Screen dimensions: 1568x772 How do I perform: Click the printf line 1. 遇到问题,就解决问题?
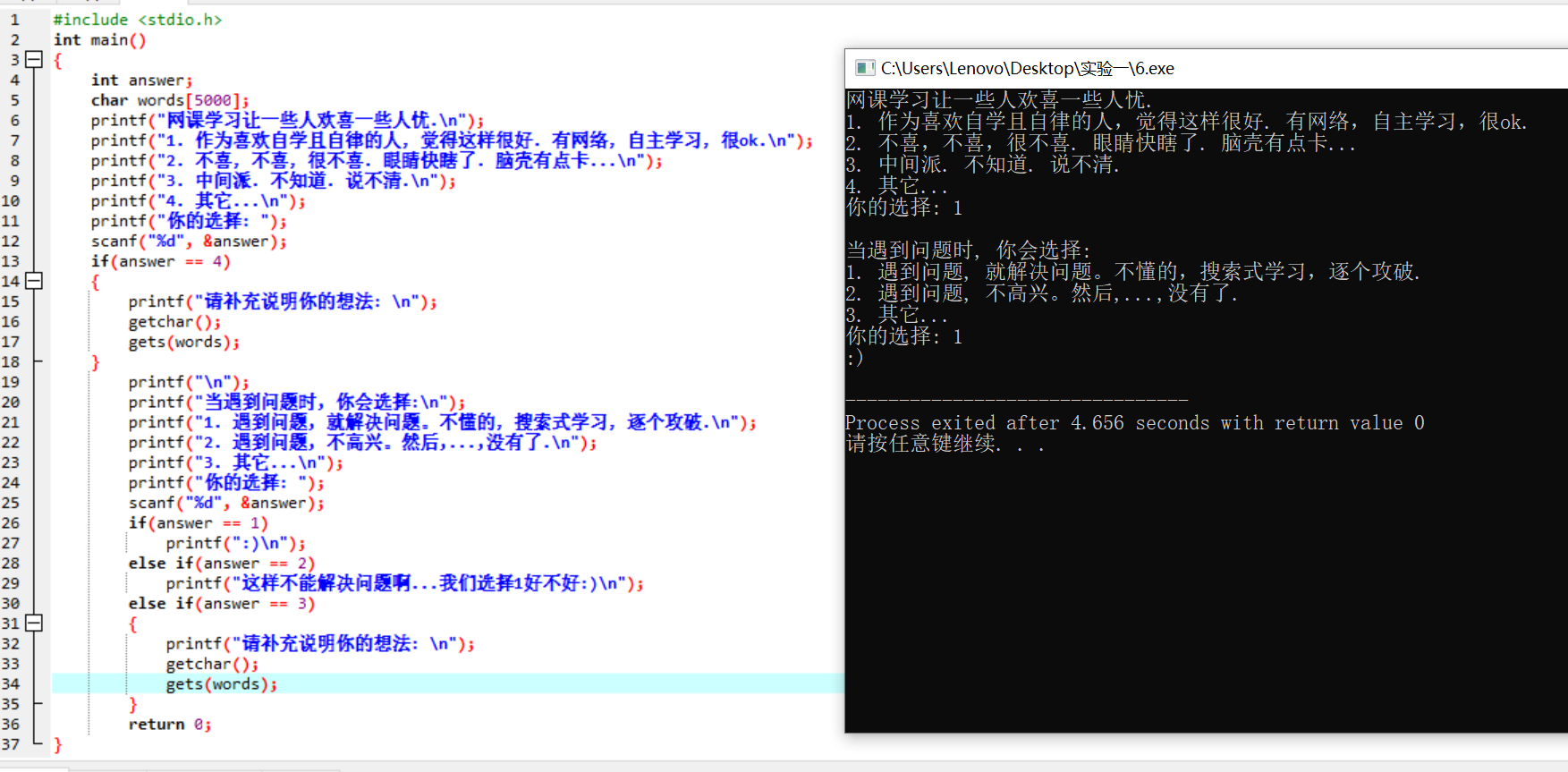coord(443,422)
